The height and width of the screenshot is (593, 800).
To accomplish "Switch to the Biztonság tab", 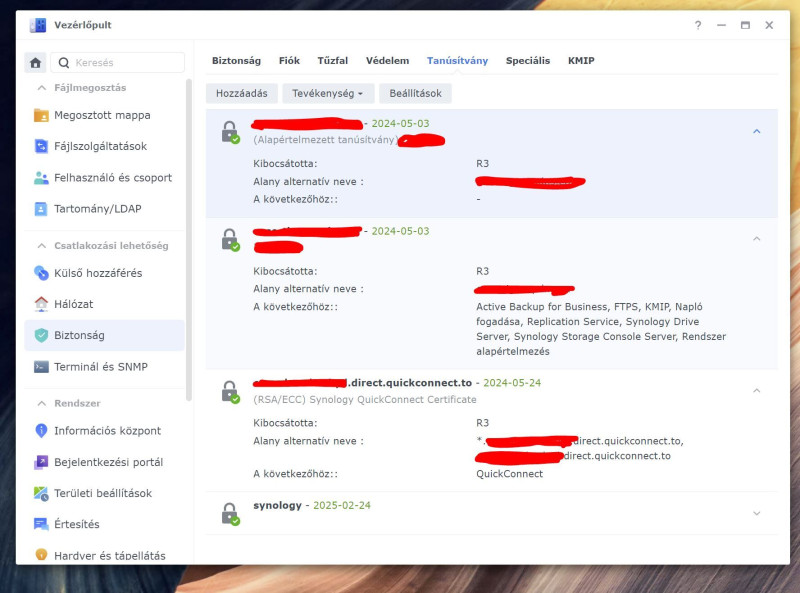I will [236, 61].
